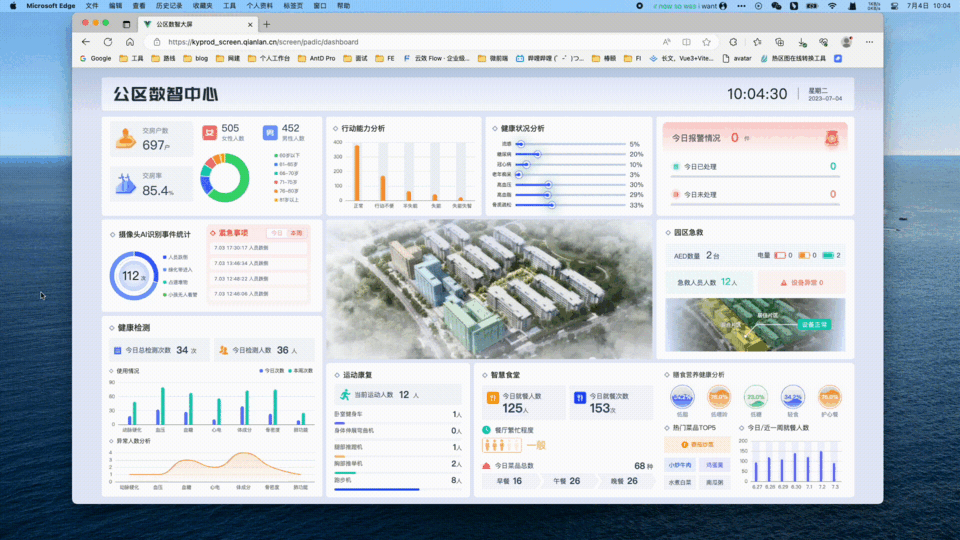The width and height of the screenshot is (960, 540).
Task: Toggle the 绿化带进入 legend entry
Action: click(178, 269)
